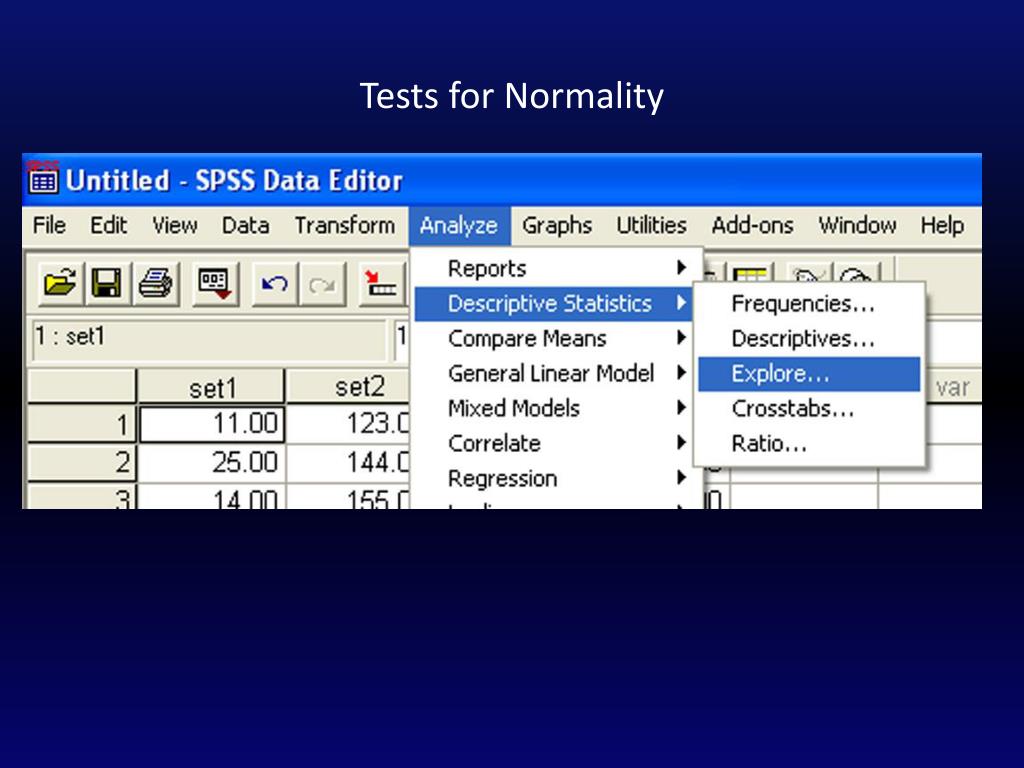The height and width of the screenshot is (768, 1024).
Task: Click the cell containing 11.00
Action: tap(212, 424)
